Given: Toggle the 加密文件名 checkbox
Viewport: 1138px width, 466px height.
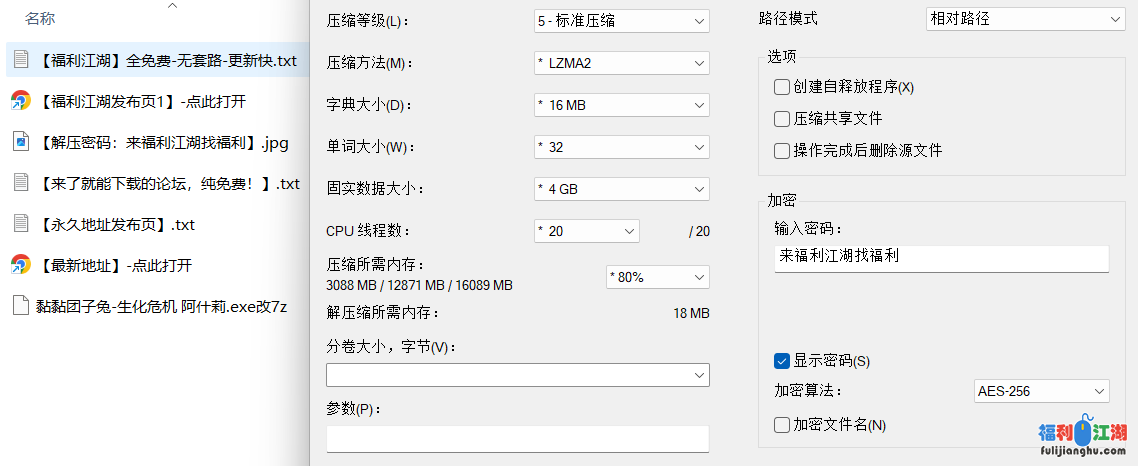Looking at the screenshot, I should 782,425.
